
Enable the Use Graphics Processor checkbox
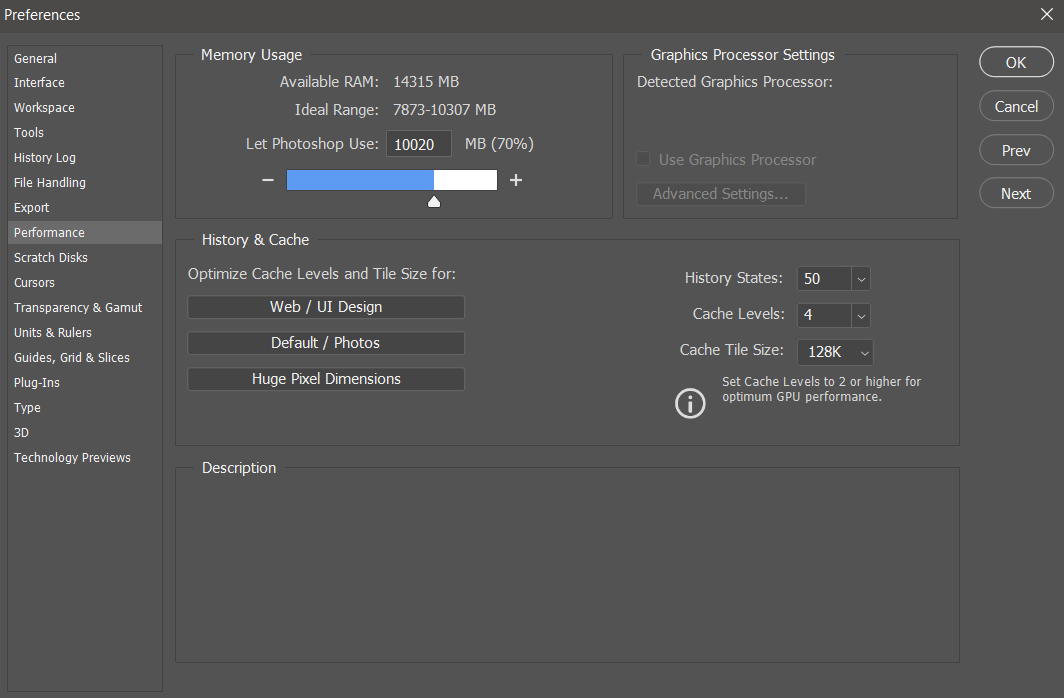(x=642, y=159)
